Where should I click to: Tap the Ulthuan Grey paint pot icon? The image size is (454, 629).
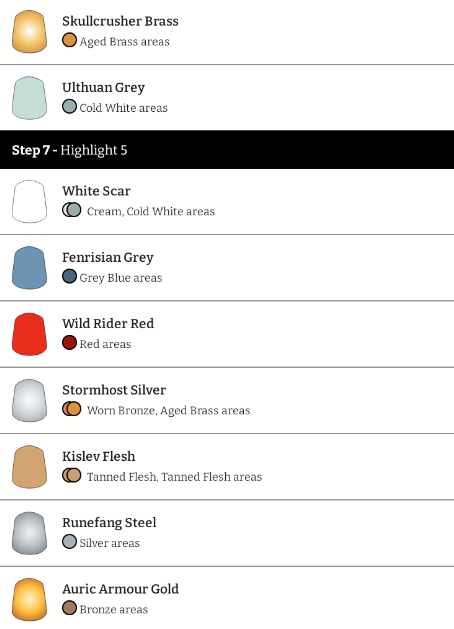point(29,98)
